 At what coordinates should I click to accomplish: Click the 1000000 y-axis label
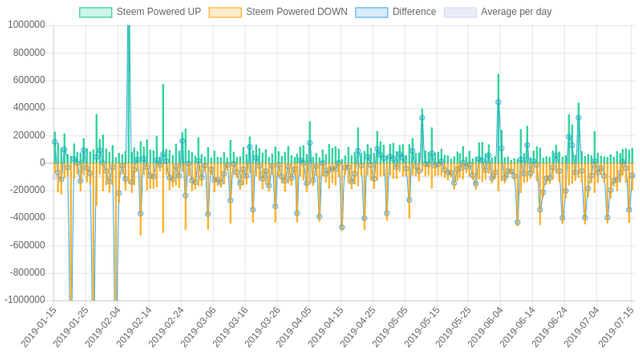pos(27,25)
